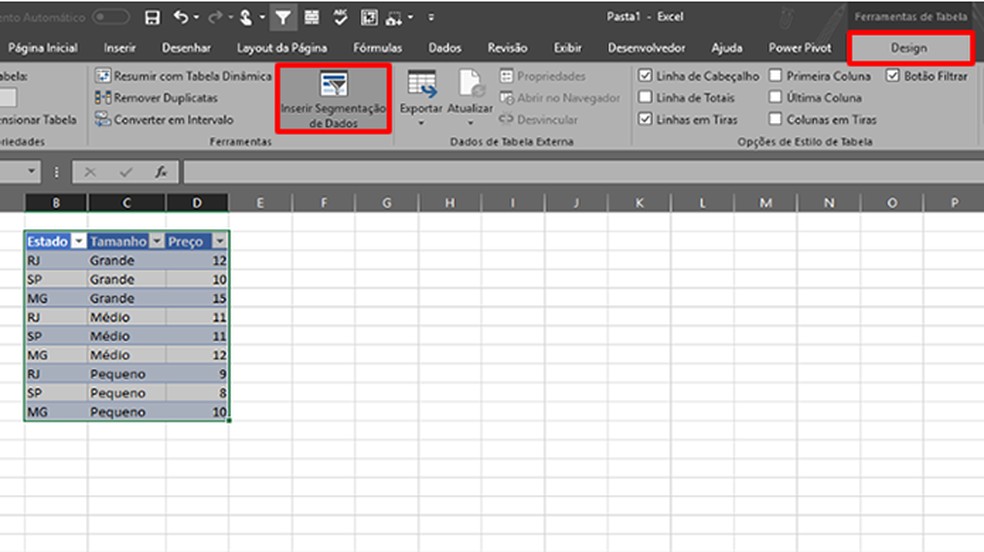Open the Preço column filter dropdown

[x=220, y=242]
